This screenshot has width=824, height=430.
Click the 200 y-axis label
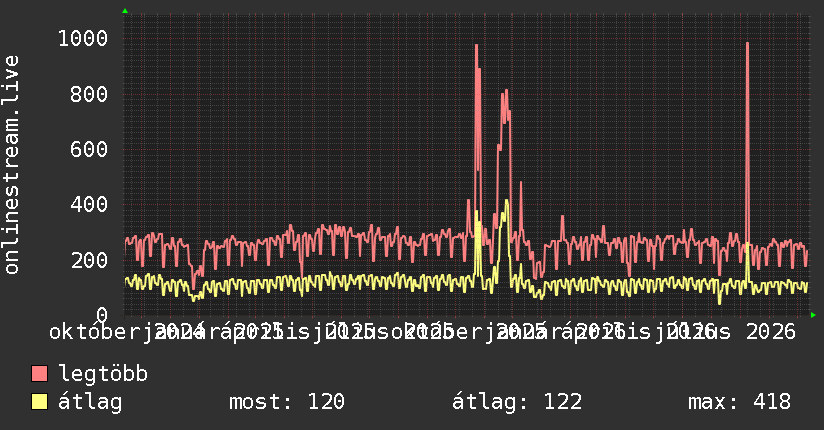pos(89,260)
